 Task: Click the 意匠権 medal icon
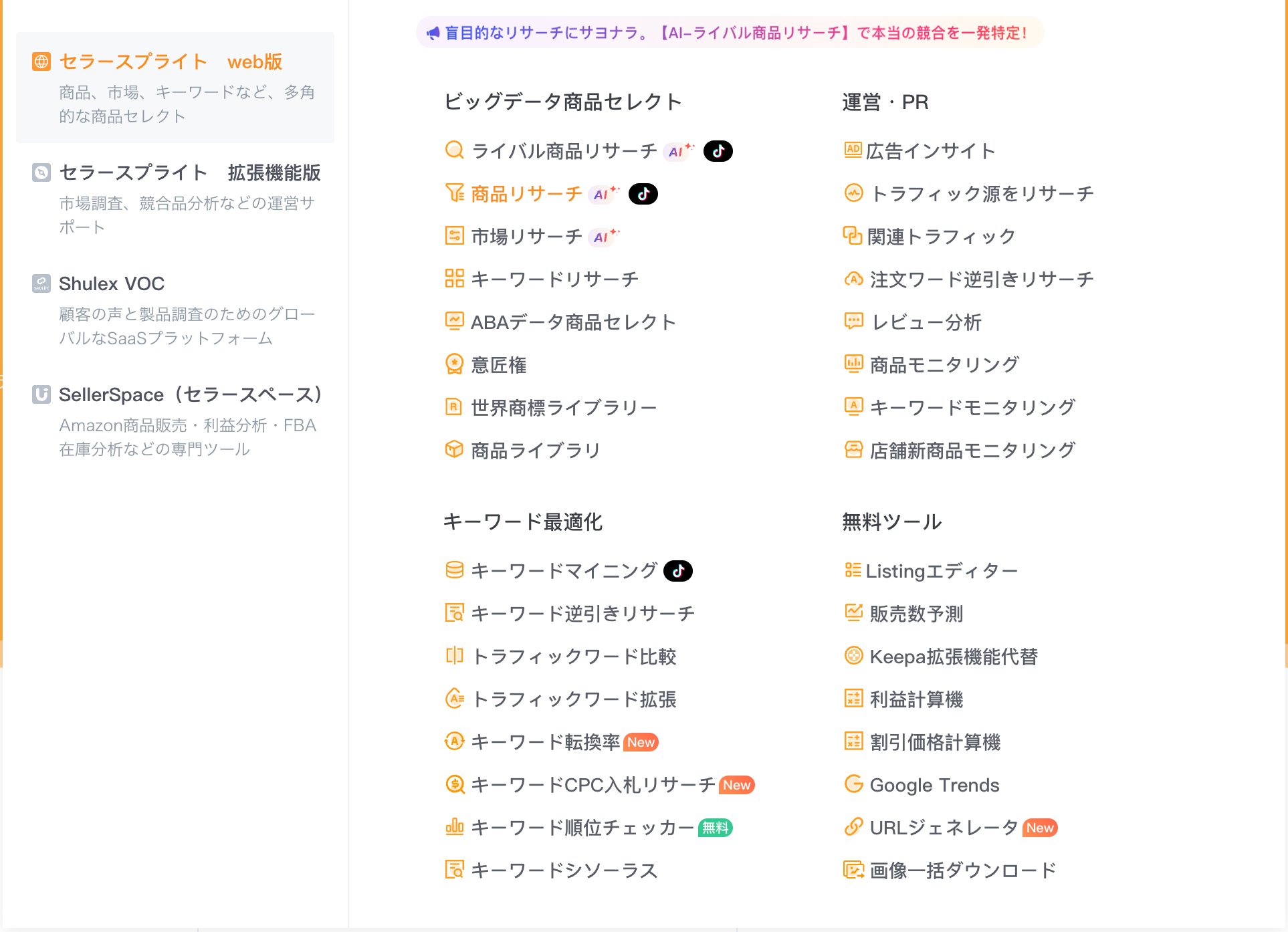click(455, 364)
